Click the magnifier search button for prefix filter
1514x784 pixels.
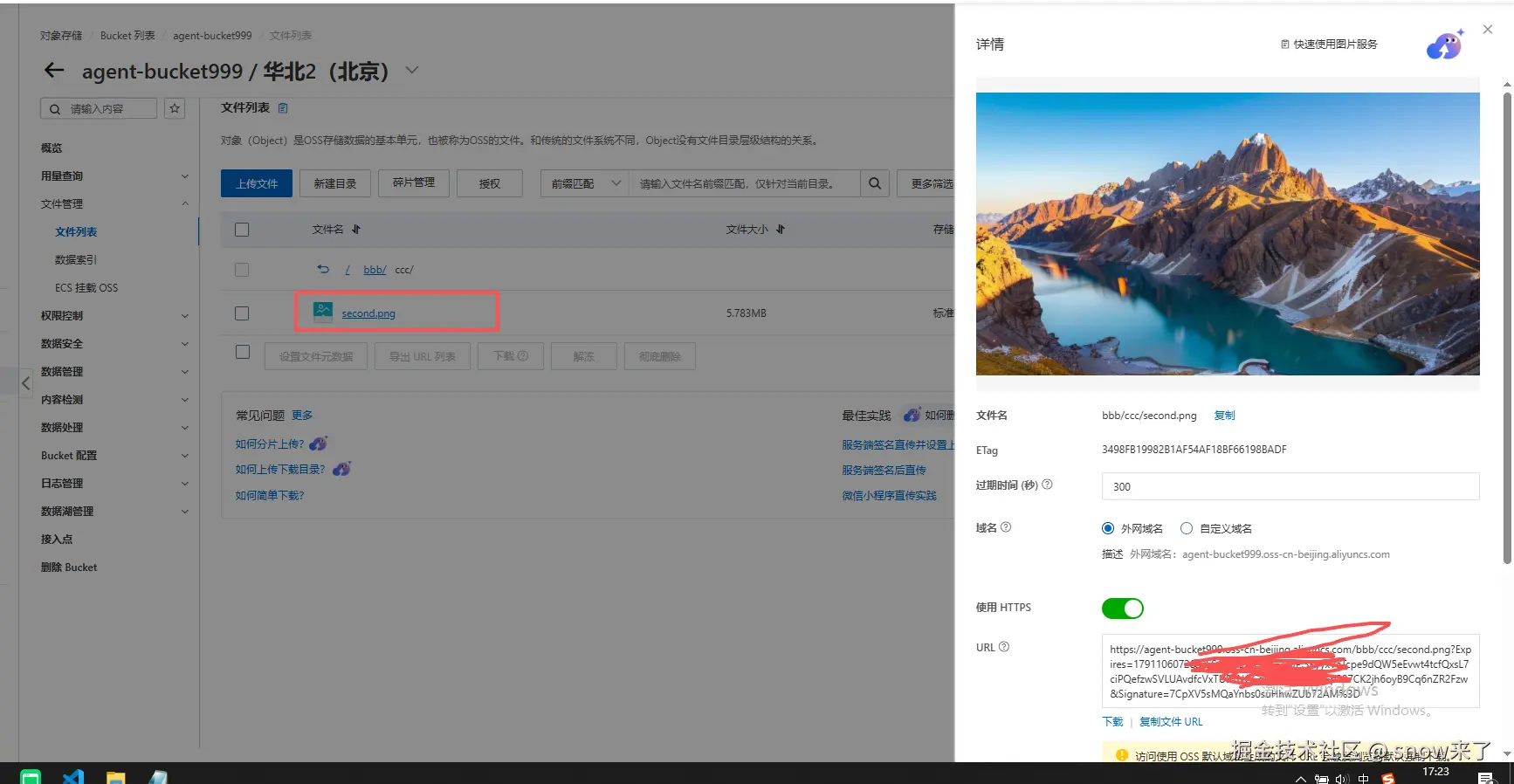pos(875,183)
